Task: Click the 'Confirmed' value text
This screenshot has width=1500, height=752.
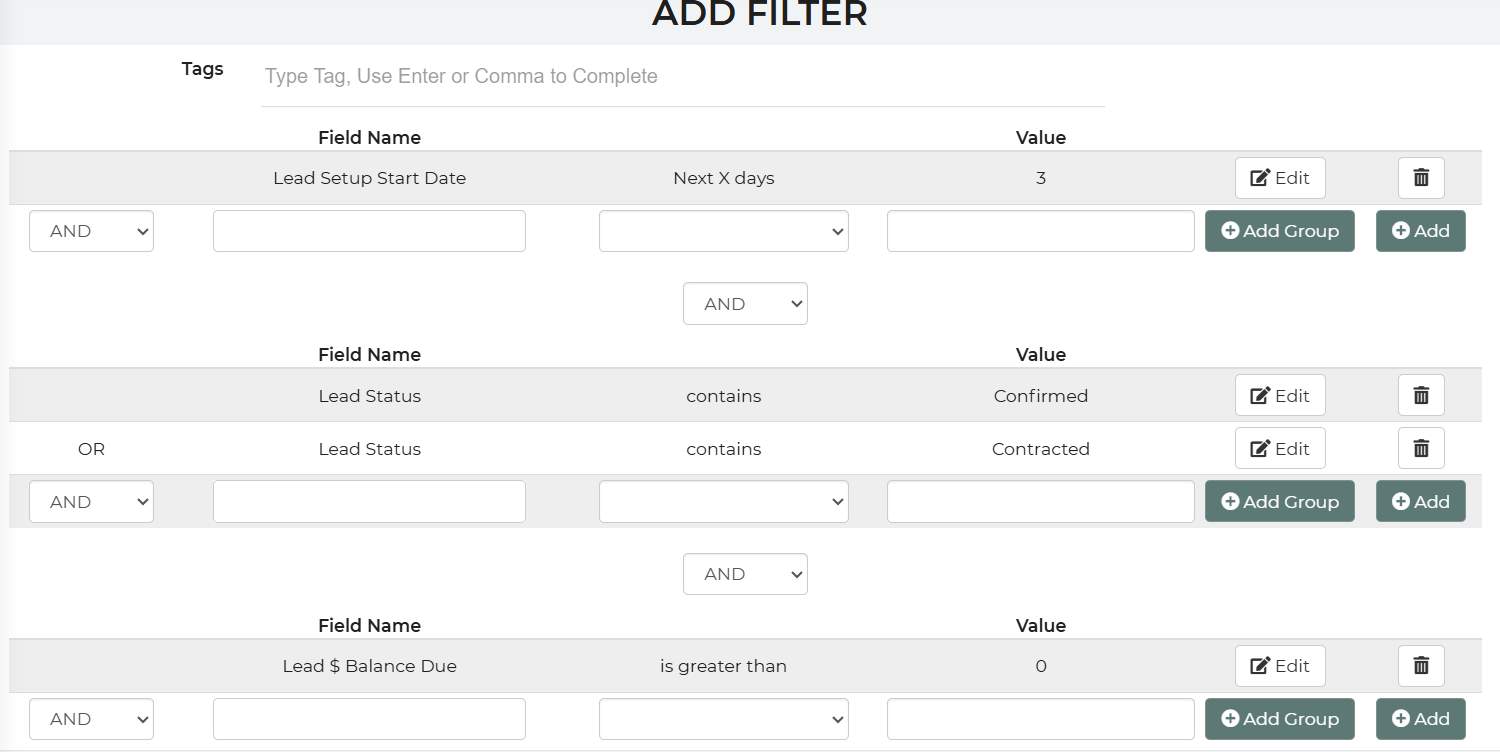Action: [x=1041, y=396]
